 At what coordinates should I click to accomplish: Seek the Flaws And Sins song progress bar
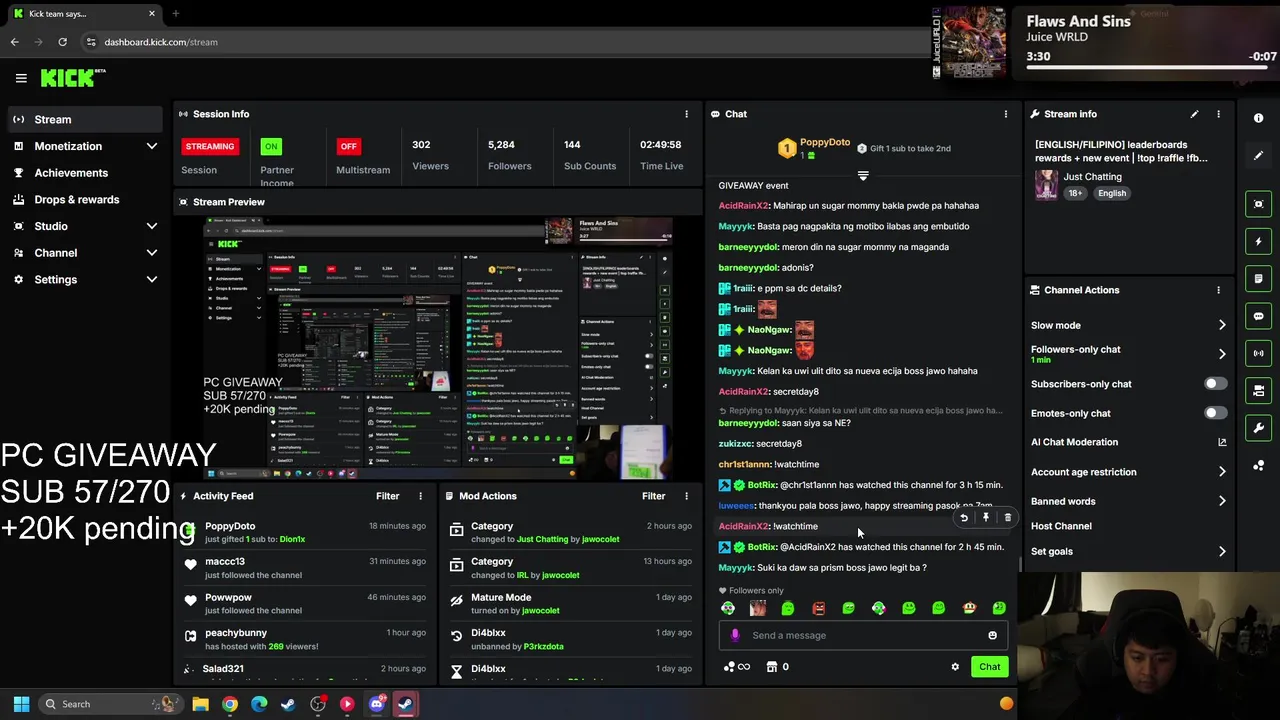coord(1147,67)
